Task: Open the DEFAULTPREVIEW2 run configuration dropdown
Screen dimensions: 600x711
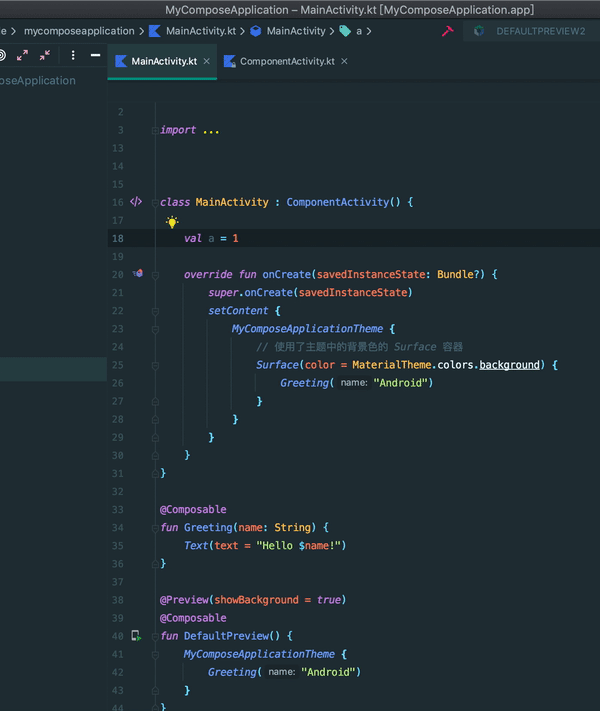Action: click(532, 31)
